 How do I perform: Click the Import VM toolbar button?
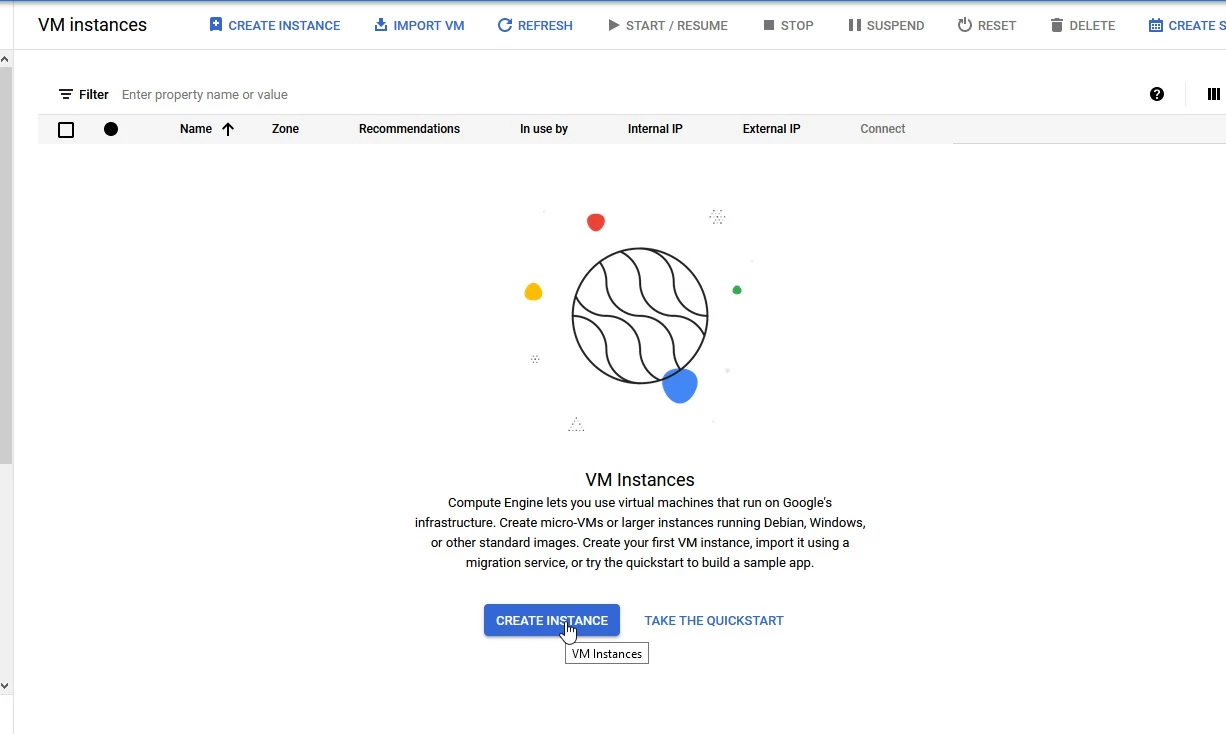419,25
